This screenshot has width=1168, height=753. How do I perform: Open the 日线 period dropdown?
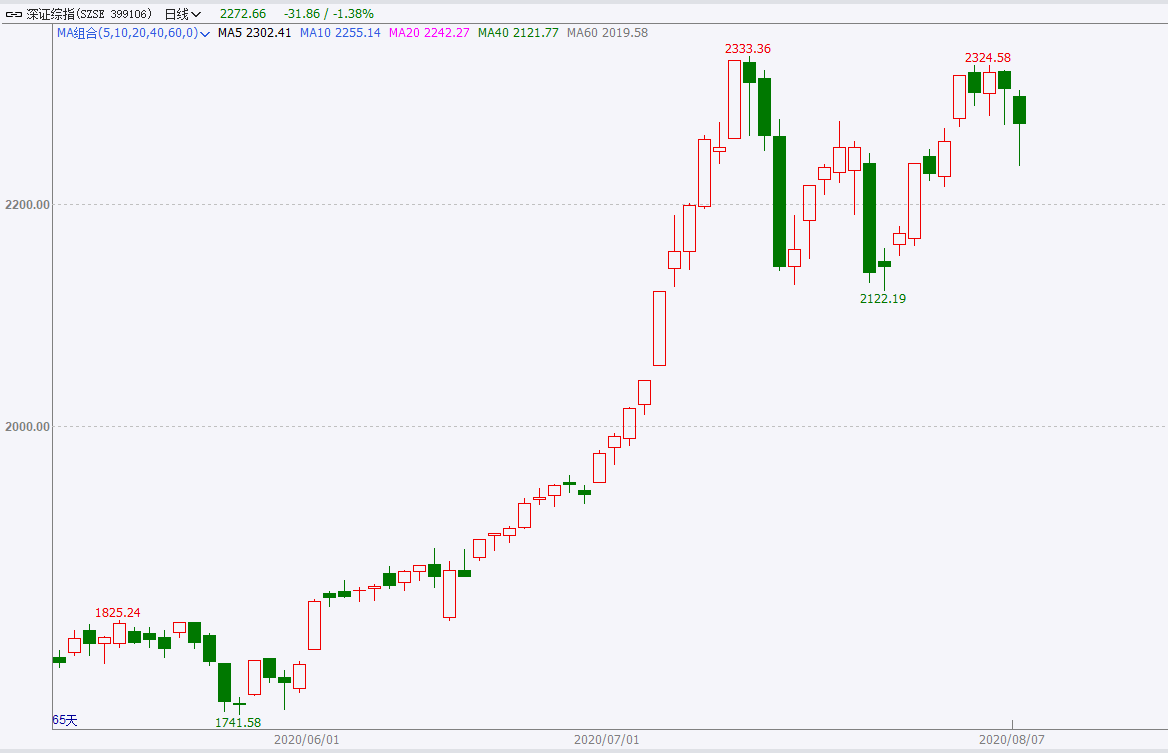[182, 14]
